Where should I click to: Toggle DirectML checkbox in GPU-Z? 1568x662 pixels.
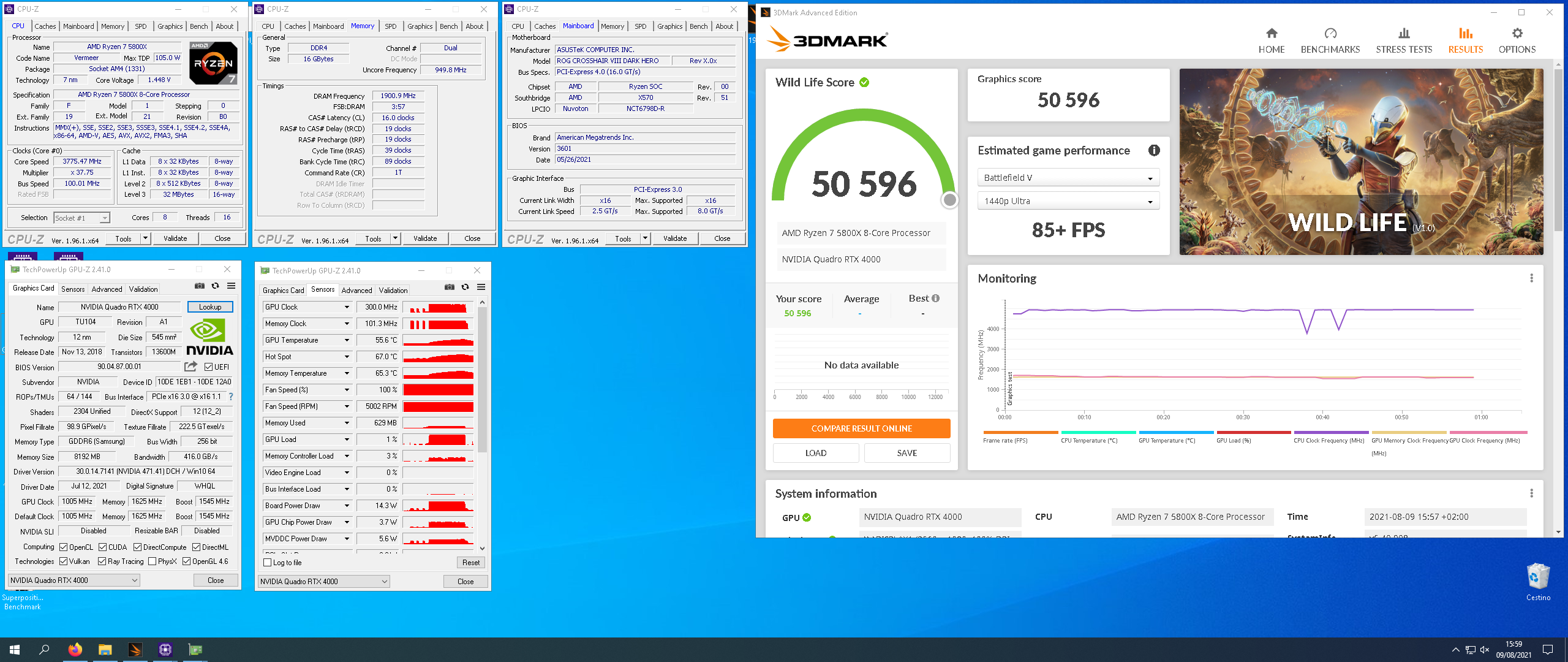pos(196,547)
